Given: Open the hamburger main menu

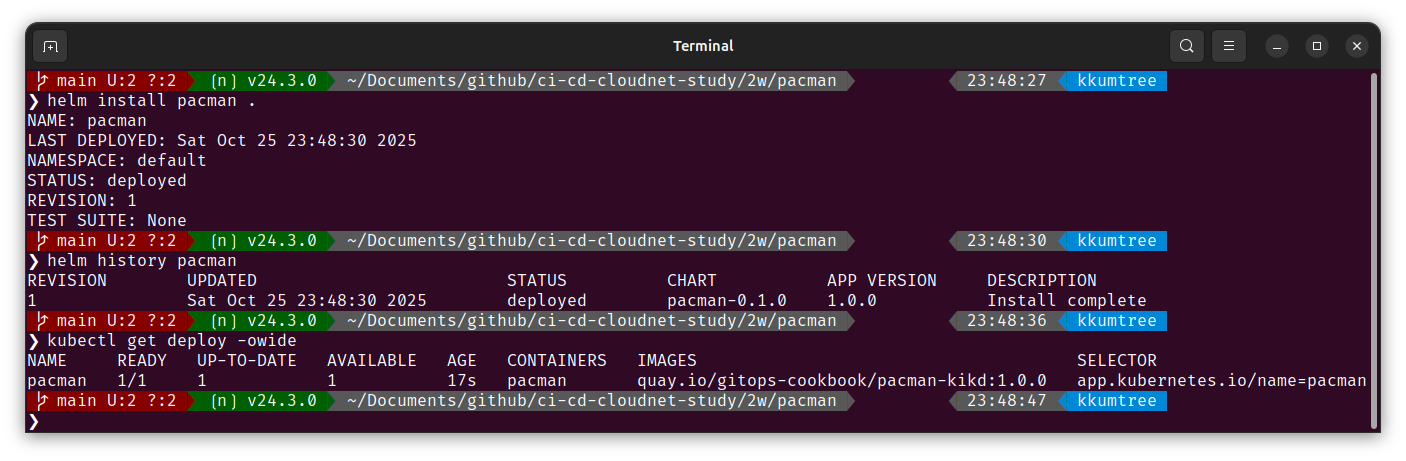Looking at the screenshot, I should point(1229,46).
